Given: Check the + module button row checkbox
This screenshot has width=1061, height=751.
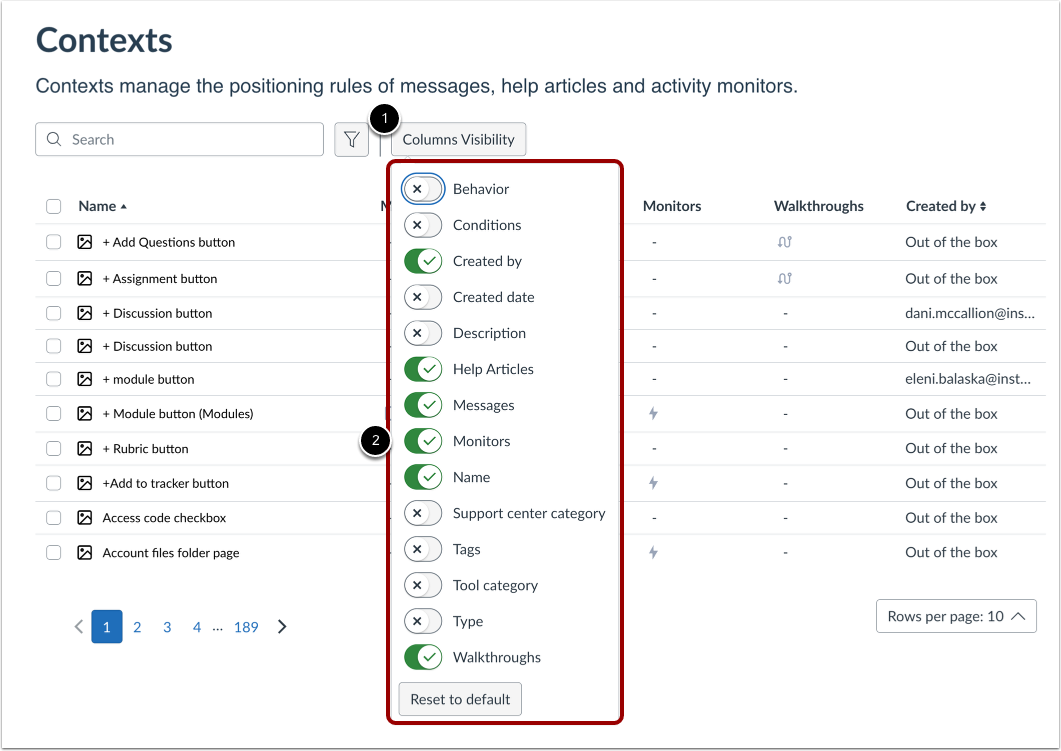Looking at the screenshot, I should (53, 380).
